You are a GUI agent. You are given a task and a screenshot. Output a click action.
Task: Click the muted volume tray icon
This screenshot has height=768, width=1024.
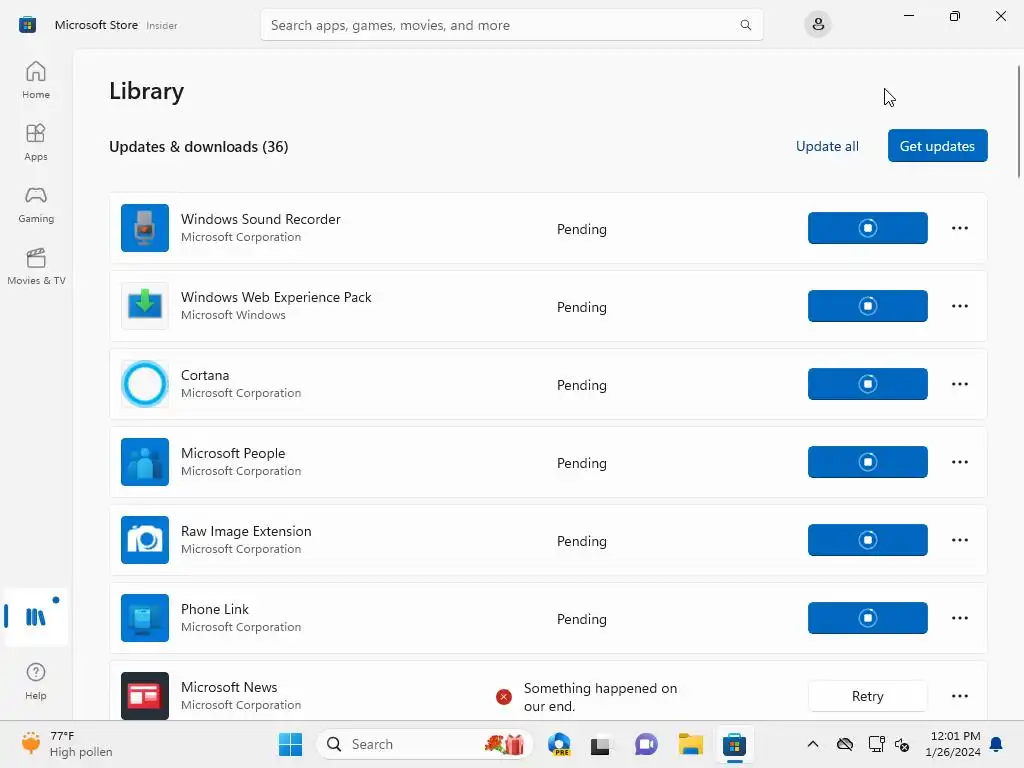pyautogui.click(x=902, y=744)
